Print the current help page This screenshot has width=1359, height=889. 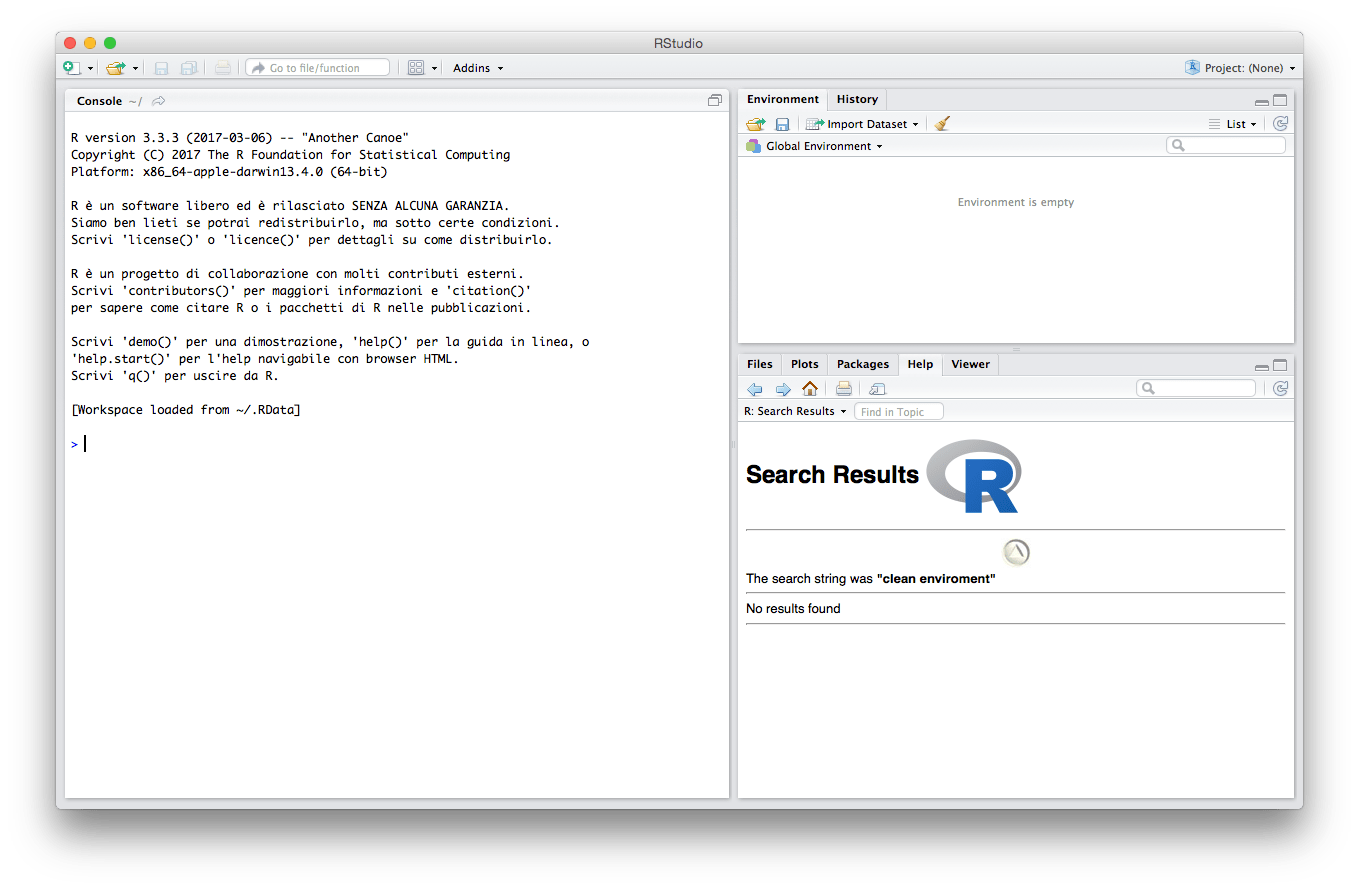click(x=843, y=389)
